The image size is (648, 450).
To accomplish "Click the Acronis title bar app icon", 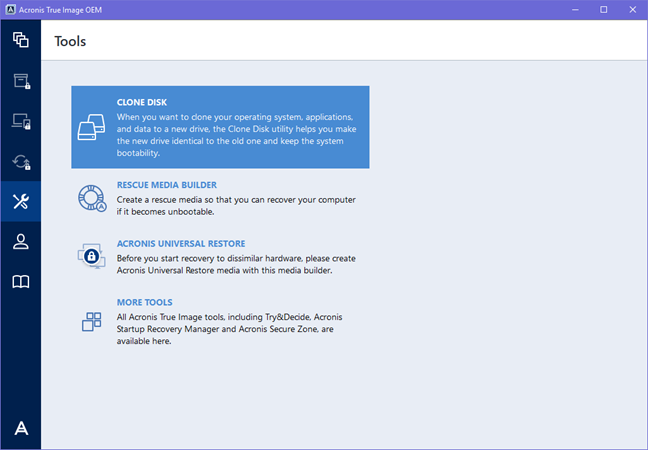I will click(x=11, y=10).
